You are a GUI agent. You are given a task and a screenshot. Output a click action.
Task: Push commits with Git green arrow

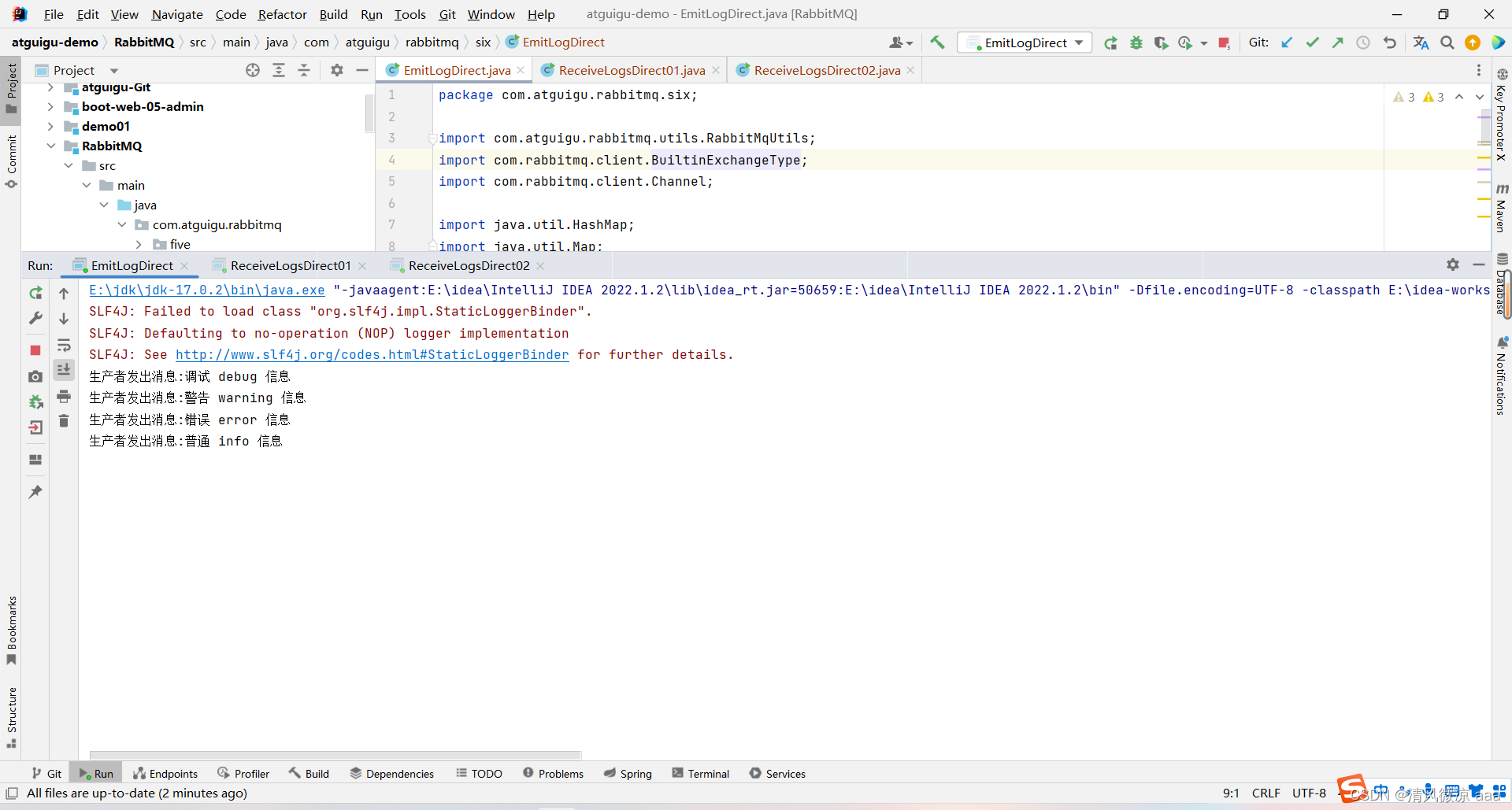(x=1337, y=43)
